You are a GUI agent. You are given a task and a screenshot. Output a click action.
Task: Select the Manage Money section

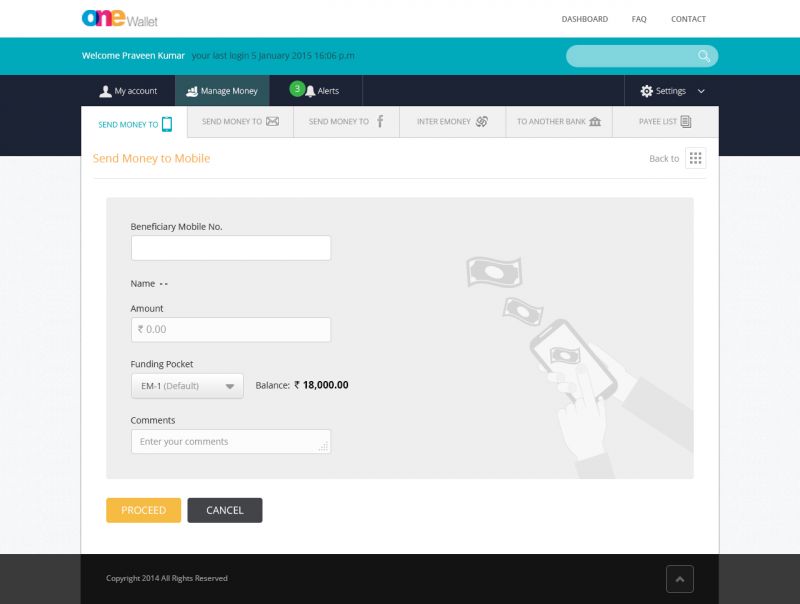(222, 91)
